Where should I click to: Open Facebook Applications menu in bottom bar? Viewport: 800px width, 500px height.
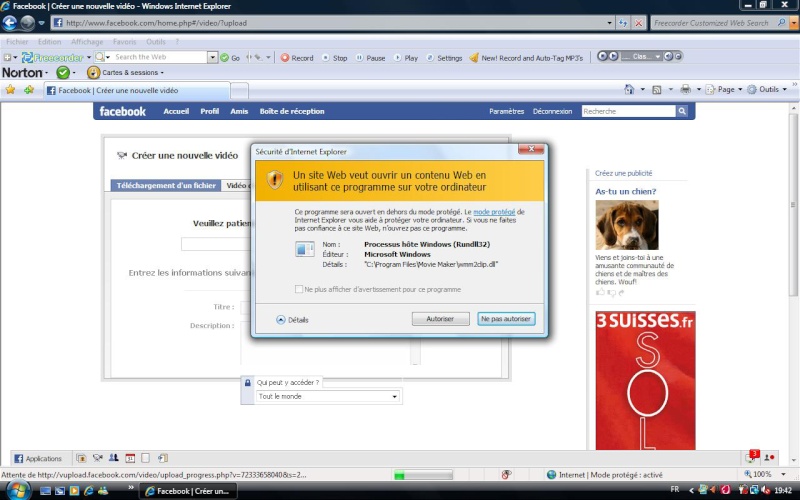click(x=38, y=458)
